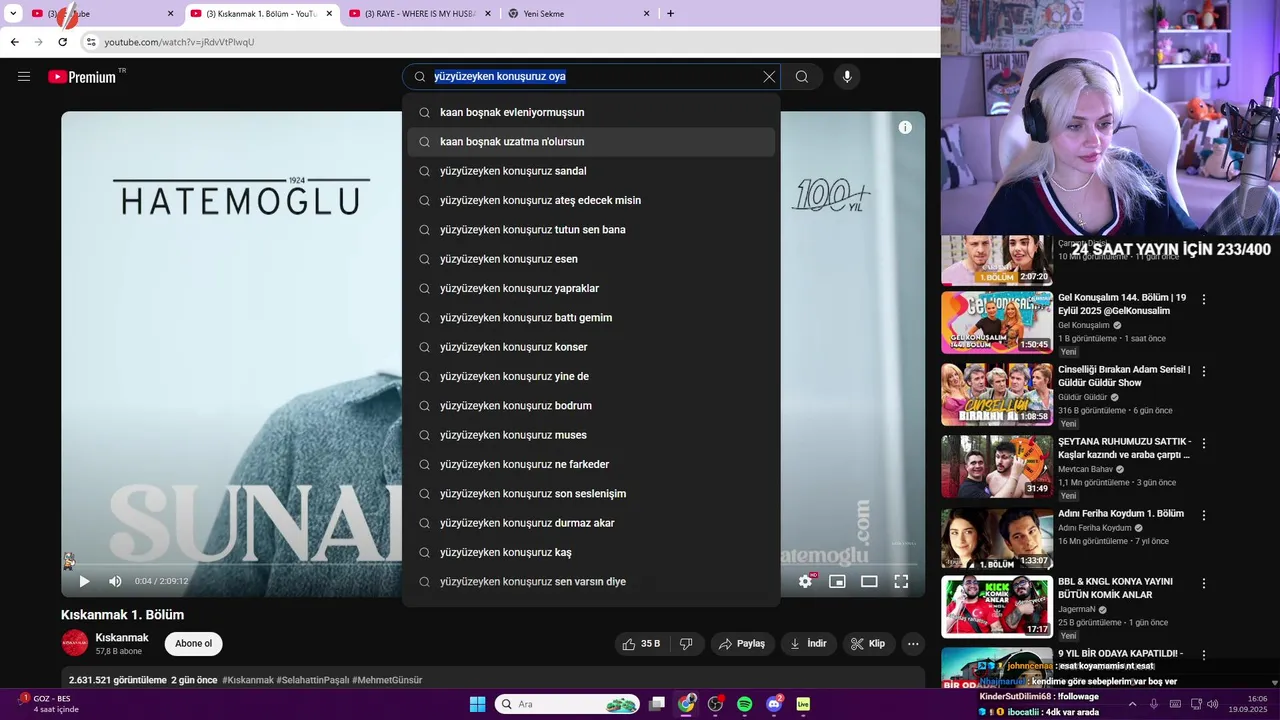Pick suggestion yüzyüzeyken konuşuruz ne farkeder

pyautogui.click(x=591, y=464)
